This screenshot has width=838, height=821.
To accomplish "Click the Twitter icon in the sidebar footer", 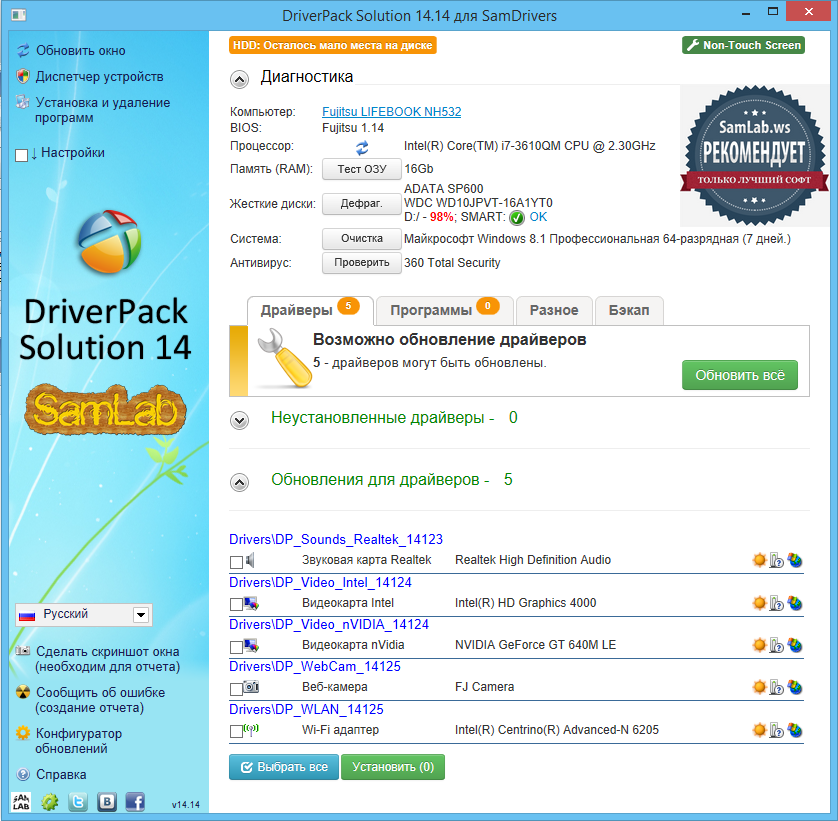I will (x=77, y=802).
